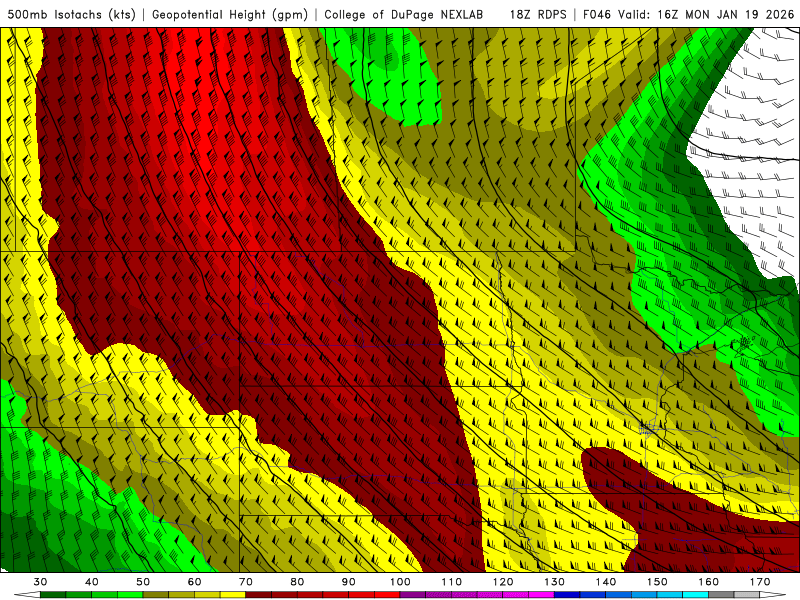Screen dimensions: 800x600
Task: Click the dark blue legend swatch after 130
Action: [567, 595]
